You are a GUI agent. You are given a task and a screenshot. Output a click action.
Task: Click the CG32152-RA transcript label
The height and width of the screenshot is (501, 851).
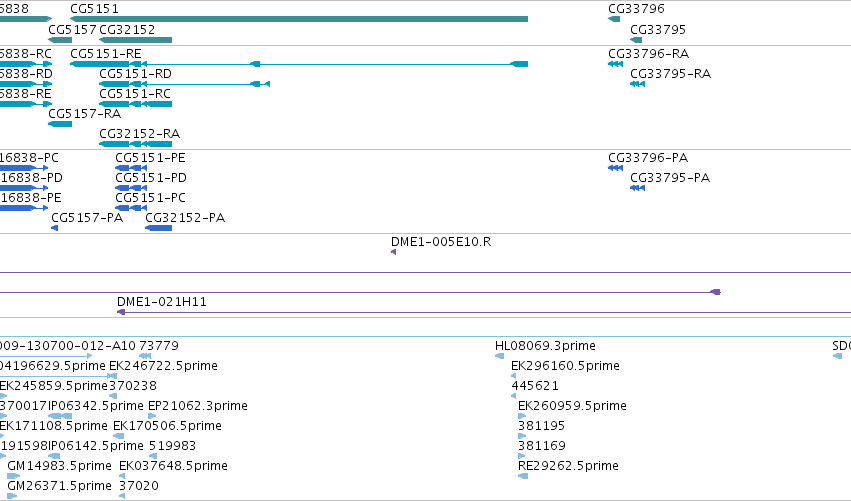tap(139, 134)
